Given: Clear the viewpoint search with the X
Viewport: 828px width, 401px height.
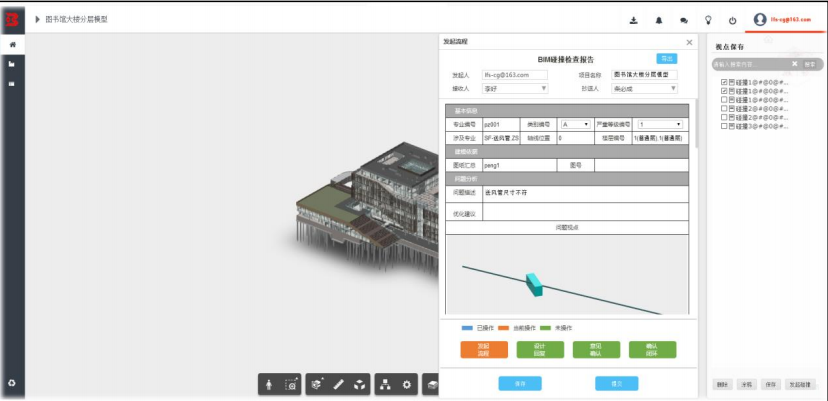Looking at the screenshot, I should click(795, 64).
